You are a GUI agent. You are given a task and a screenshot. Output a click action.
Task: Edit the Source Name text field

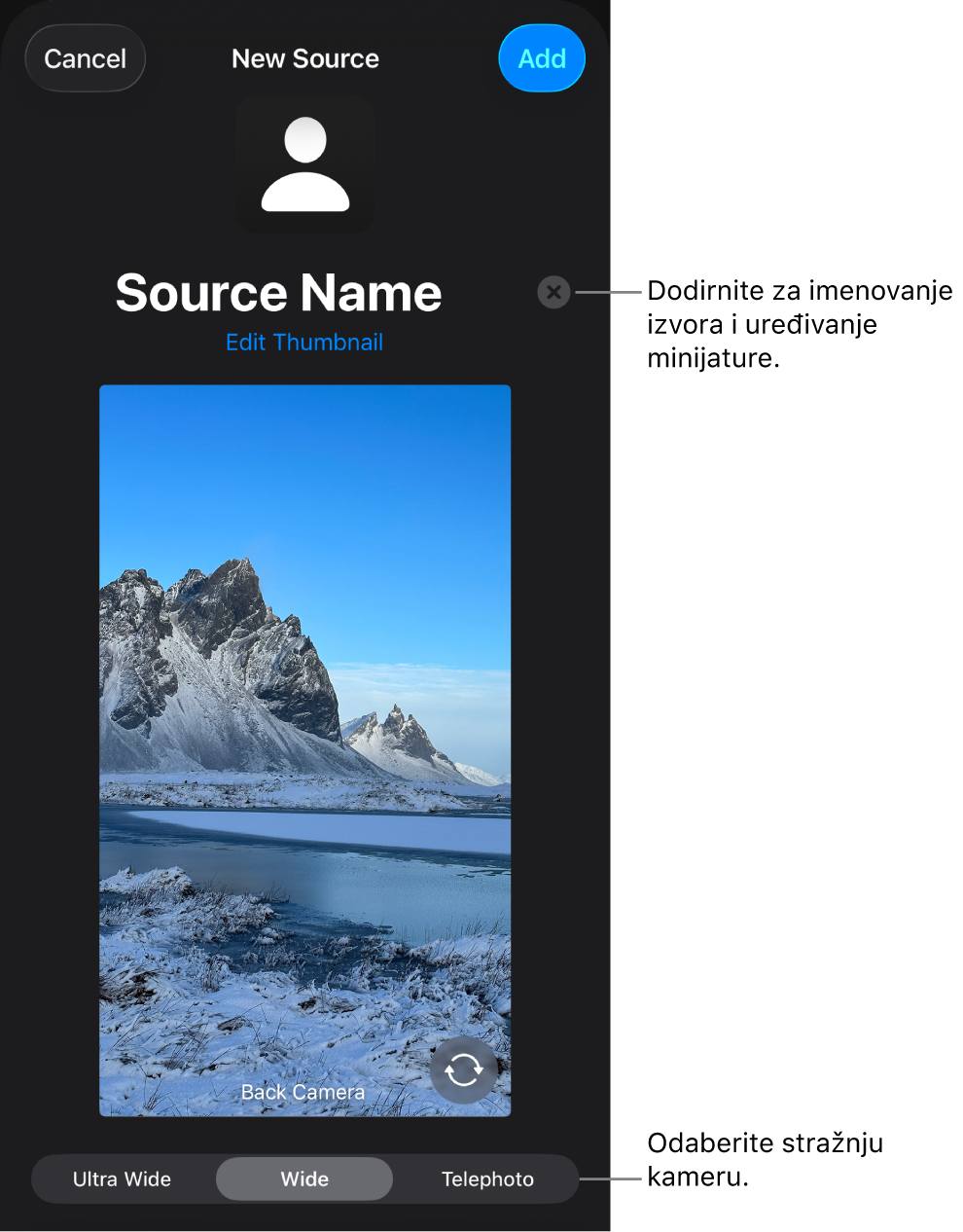[x=279, y=293]
